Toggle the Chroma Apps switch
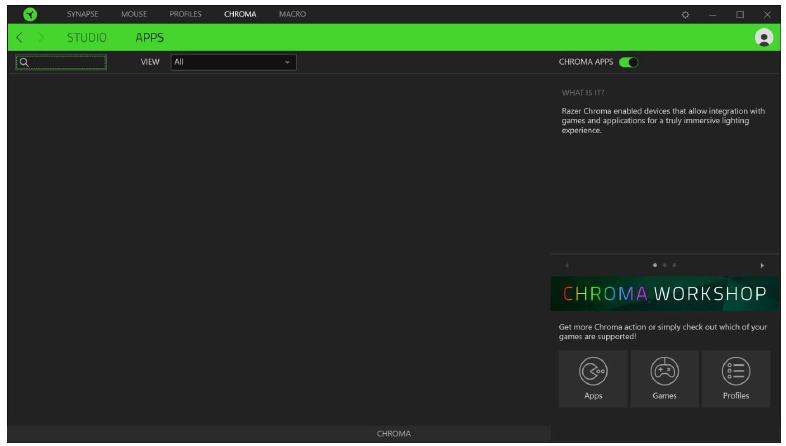The width and height of the screenshot is (786, 446). (x=629, y=62)
